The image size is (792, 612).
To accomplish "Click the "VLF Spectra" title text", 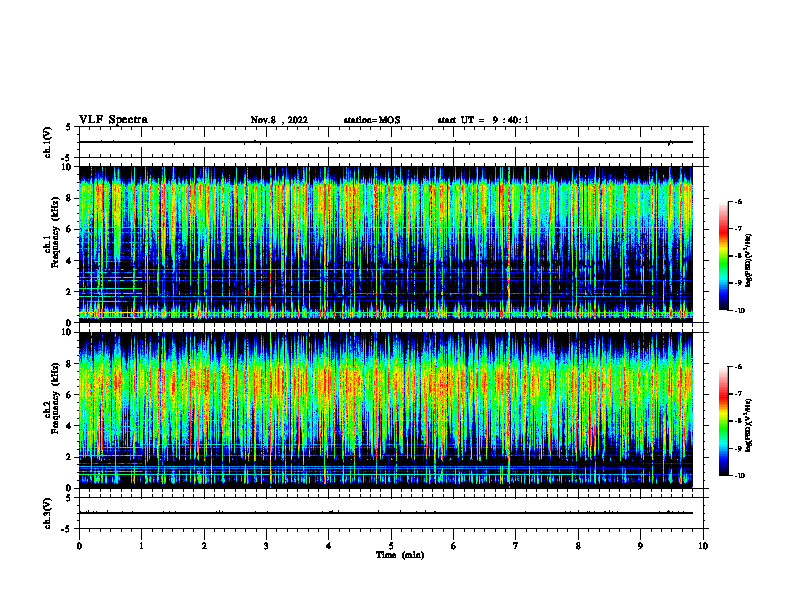I will click(113, 120).
